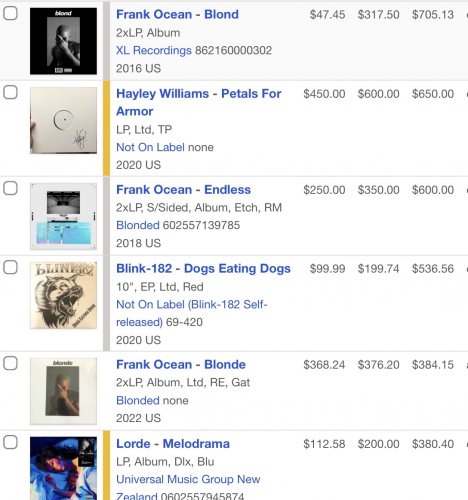Screen dimensions: 468x500
Task: Mark the Blink-182 Dogs Eating Dogs checkbox
Action: click(x=10, y=267)
